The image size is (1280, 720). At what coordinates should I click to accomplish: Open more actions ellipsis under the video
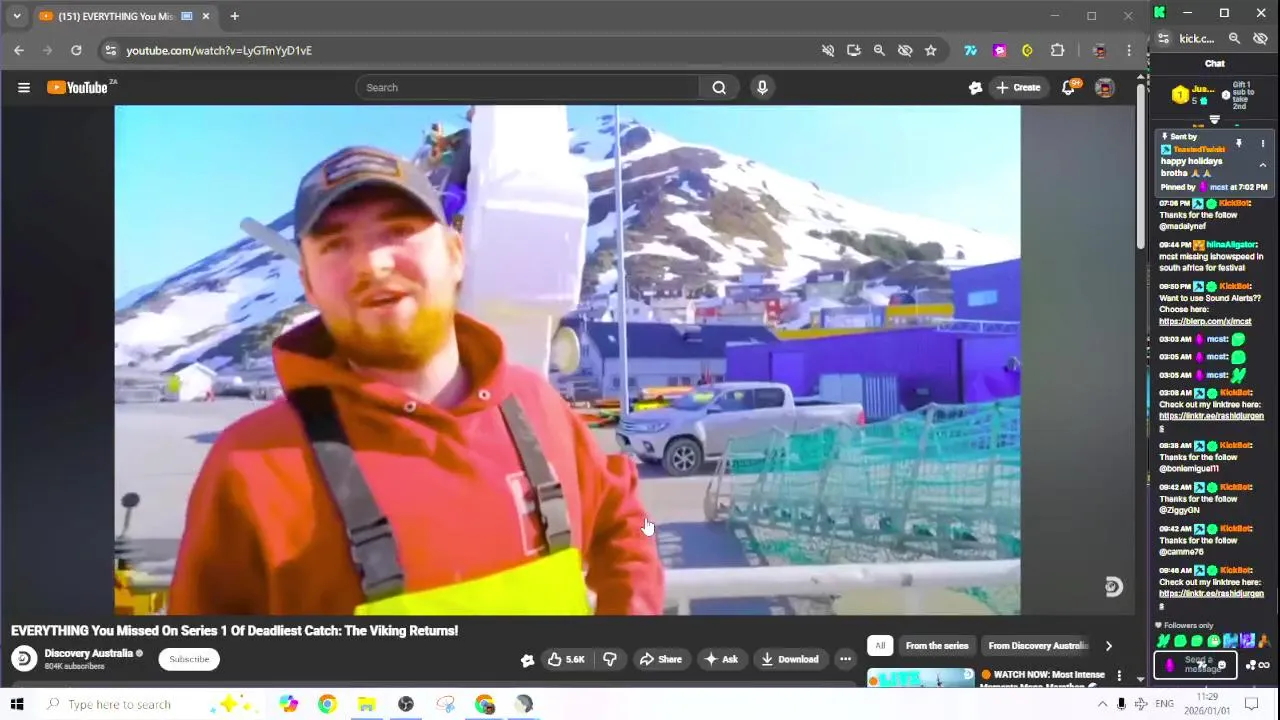point(845,659)
